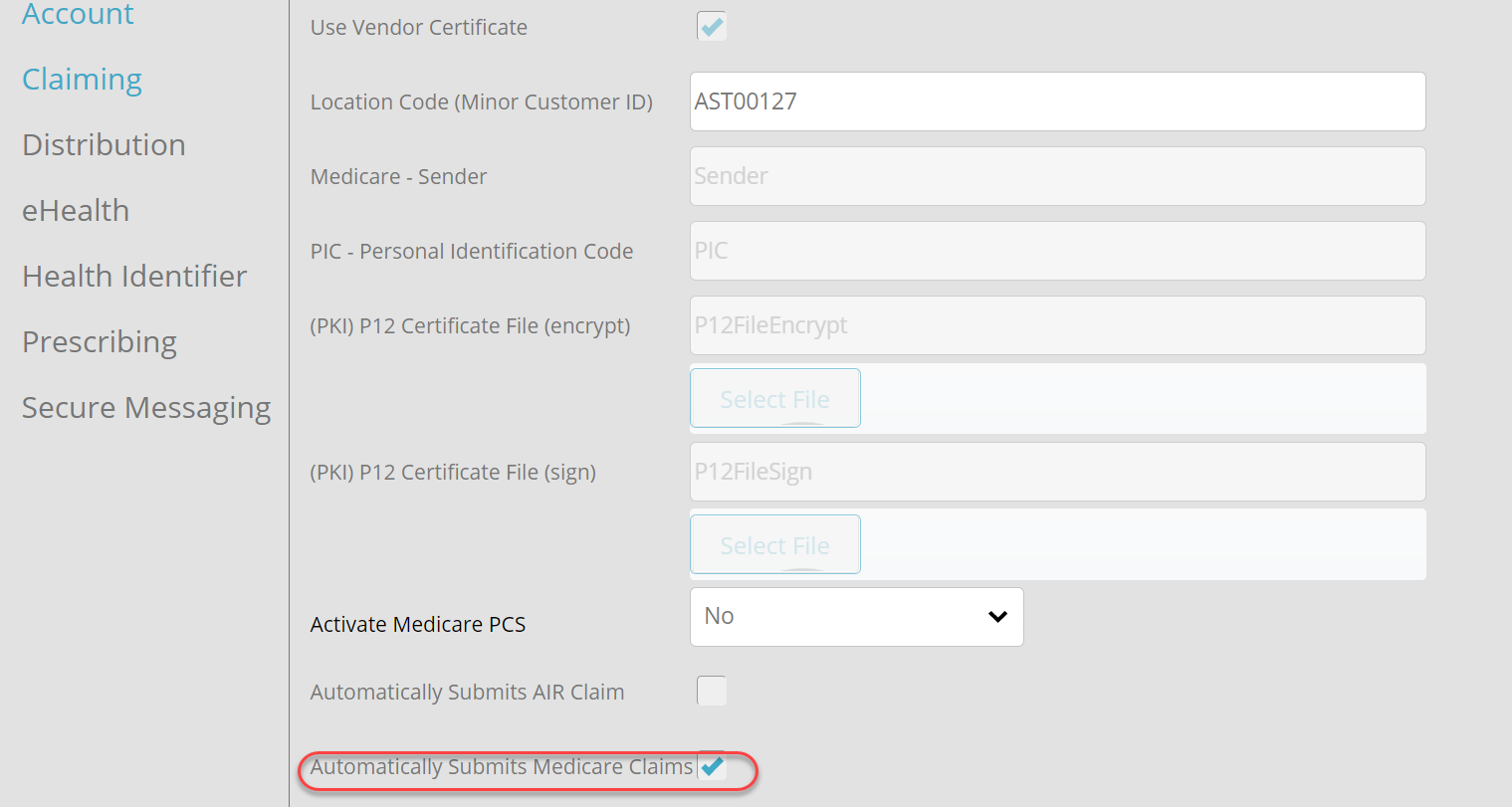Open Secure Messaging settings
1512x807 pixels.
(146, 408)
